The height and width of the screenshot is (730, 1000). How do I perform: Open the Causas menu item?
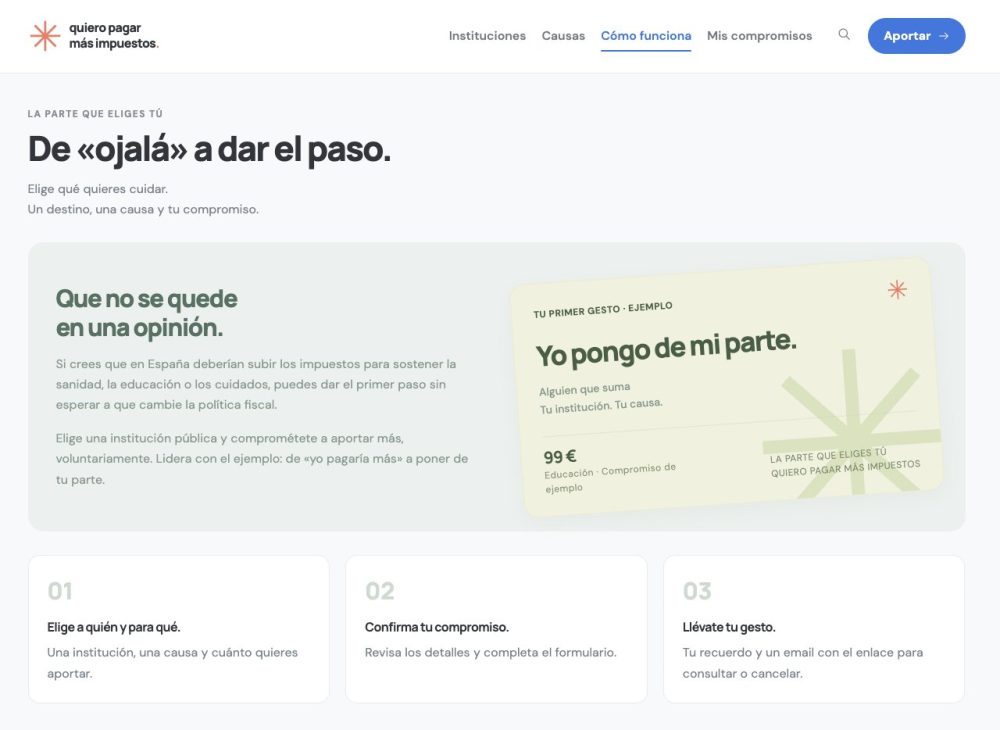click(x=563, y=36)
